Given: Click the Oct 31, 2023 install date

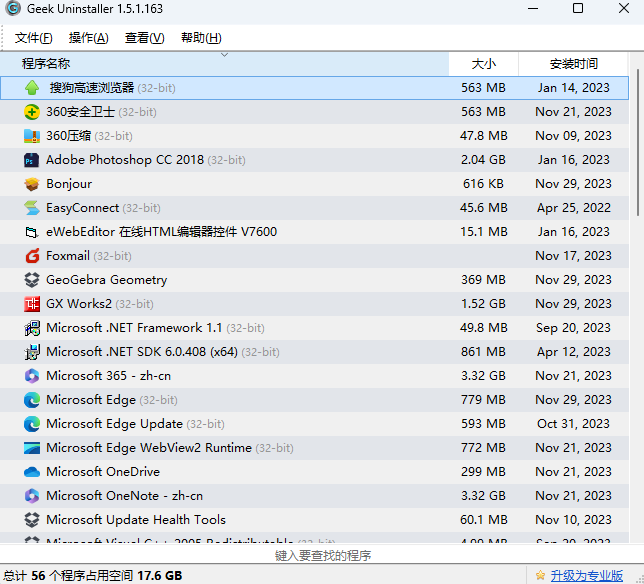Looking at the screenshot, I should point(574,424).
